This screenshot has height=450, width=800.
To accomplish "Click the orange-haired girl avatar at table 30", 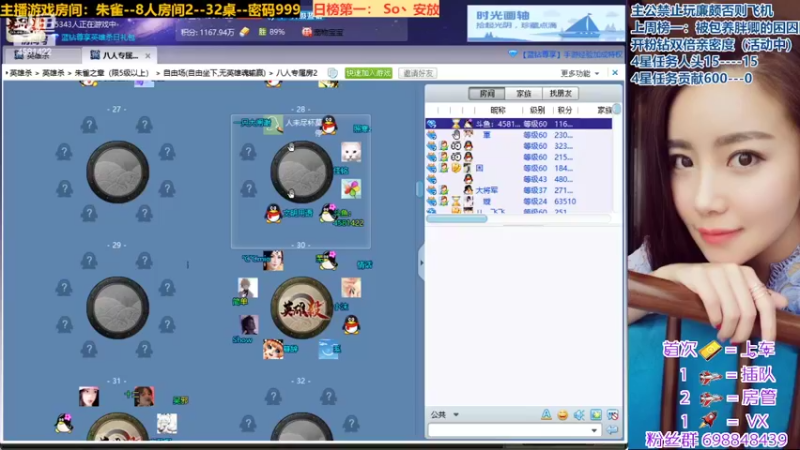I will pyautogui.click(x=273, y=349).
